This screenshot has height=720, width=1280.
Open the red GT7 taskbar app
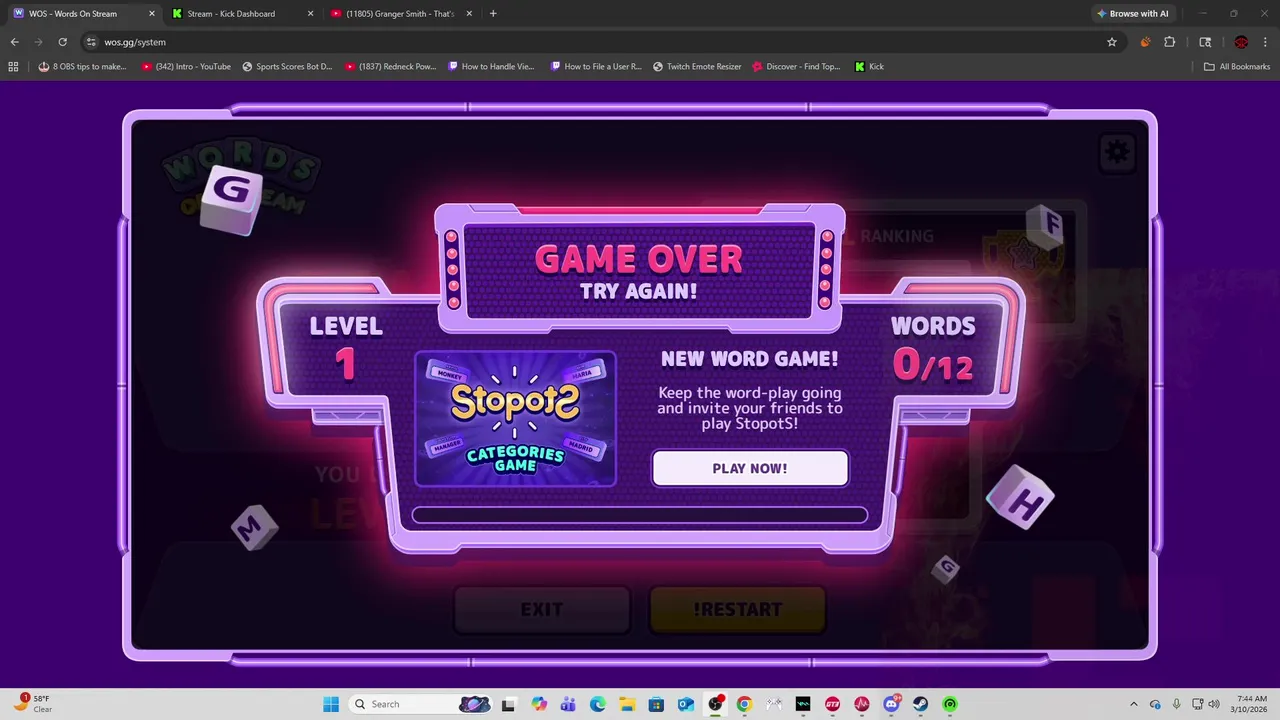tap(832, 704)
